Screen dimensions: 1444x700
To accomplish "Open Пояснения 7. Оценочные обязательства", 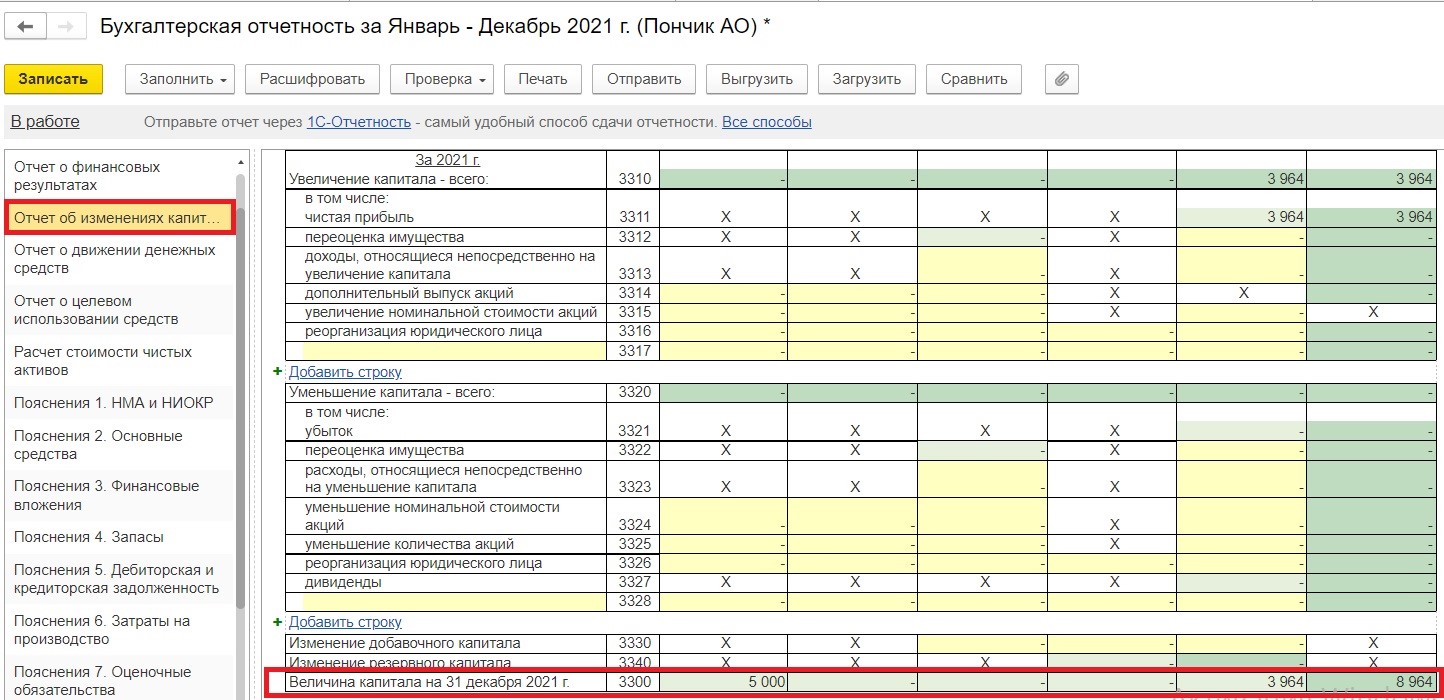I will click(120, 680).
